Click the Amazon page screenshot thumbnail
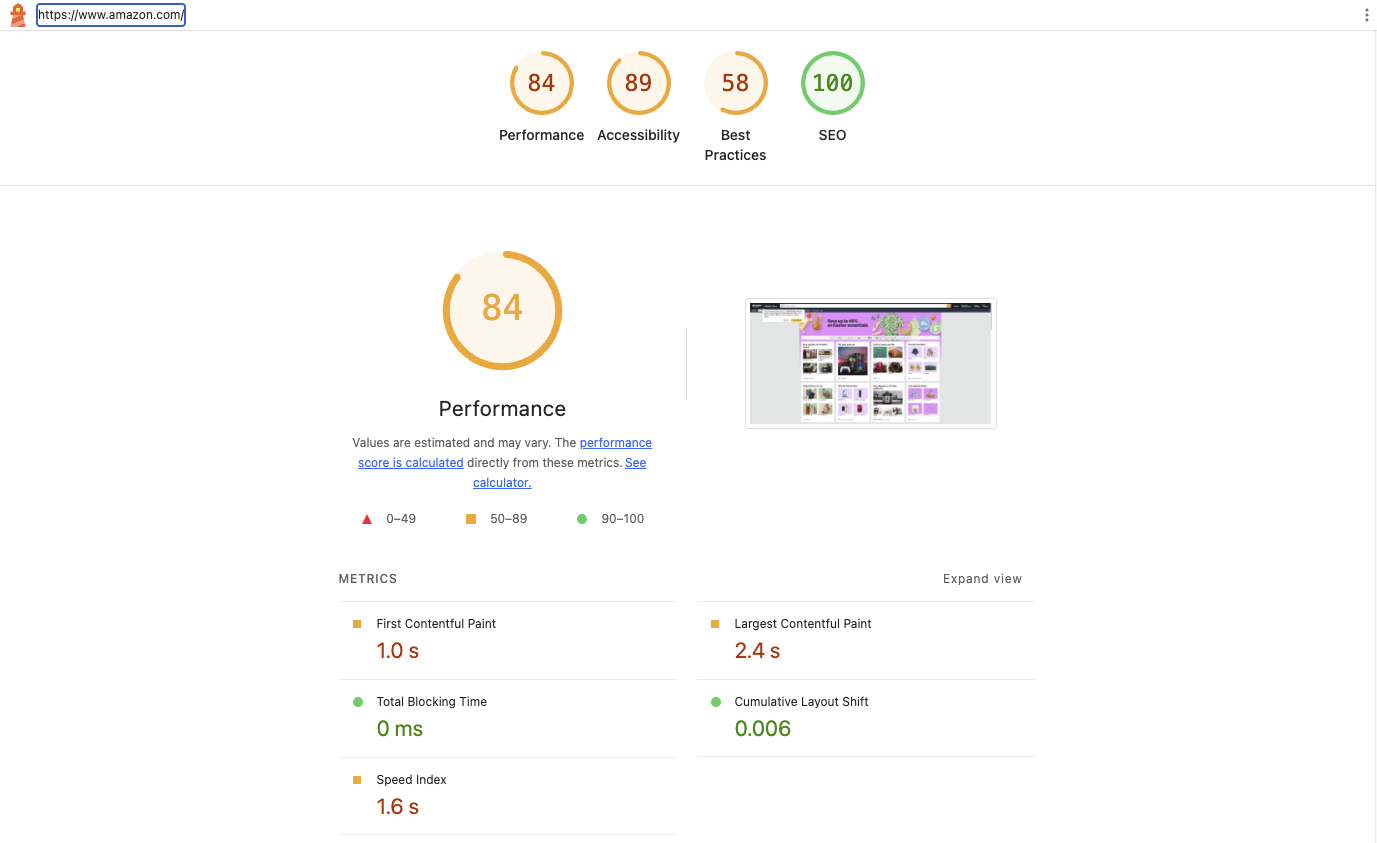1377x843 pixels. (x=870, y=363)
